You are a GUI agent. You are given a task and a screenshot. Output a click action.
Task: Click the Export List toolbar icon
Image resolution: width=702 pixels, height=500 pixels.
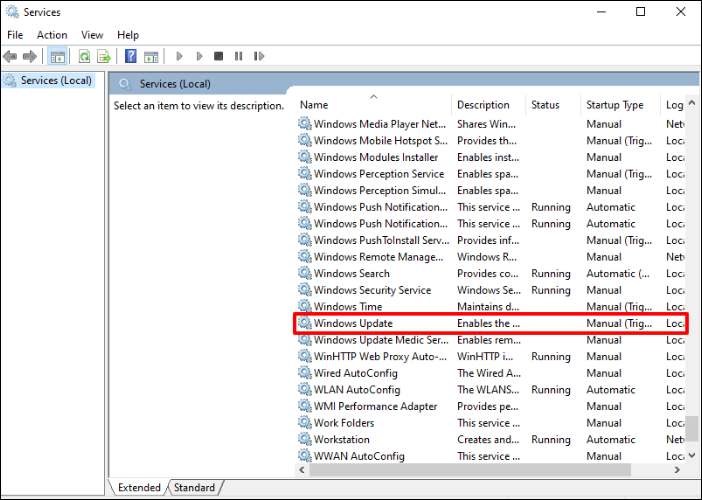(x=103, y=57)
